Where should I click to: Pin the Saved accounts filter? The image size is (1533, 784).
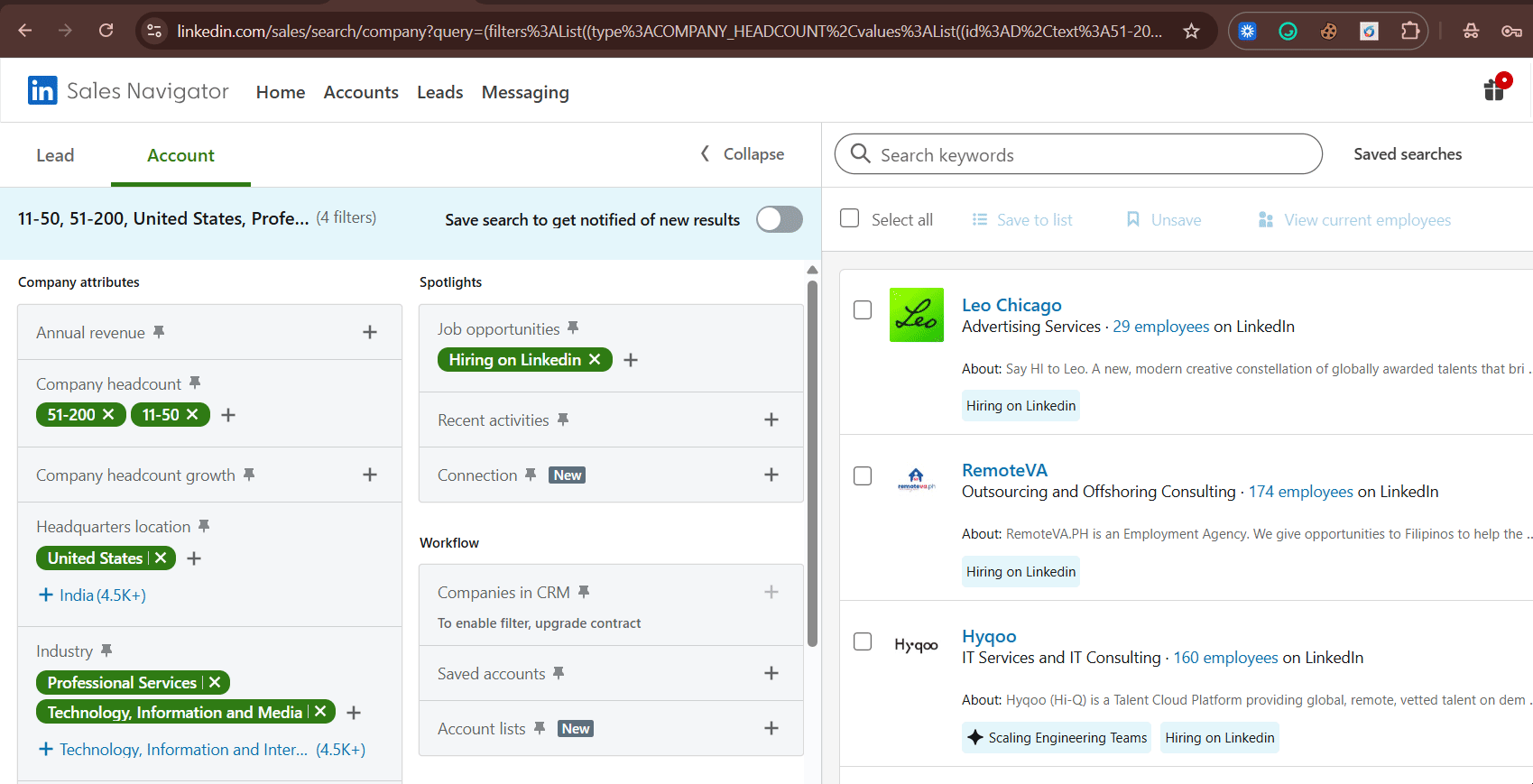click(559, 673)
